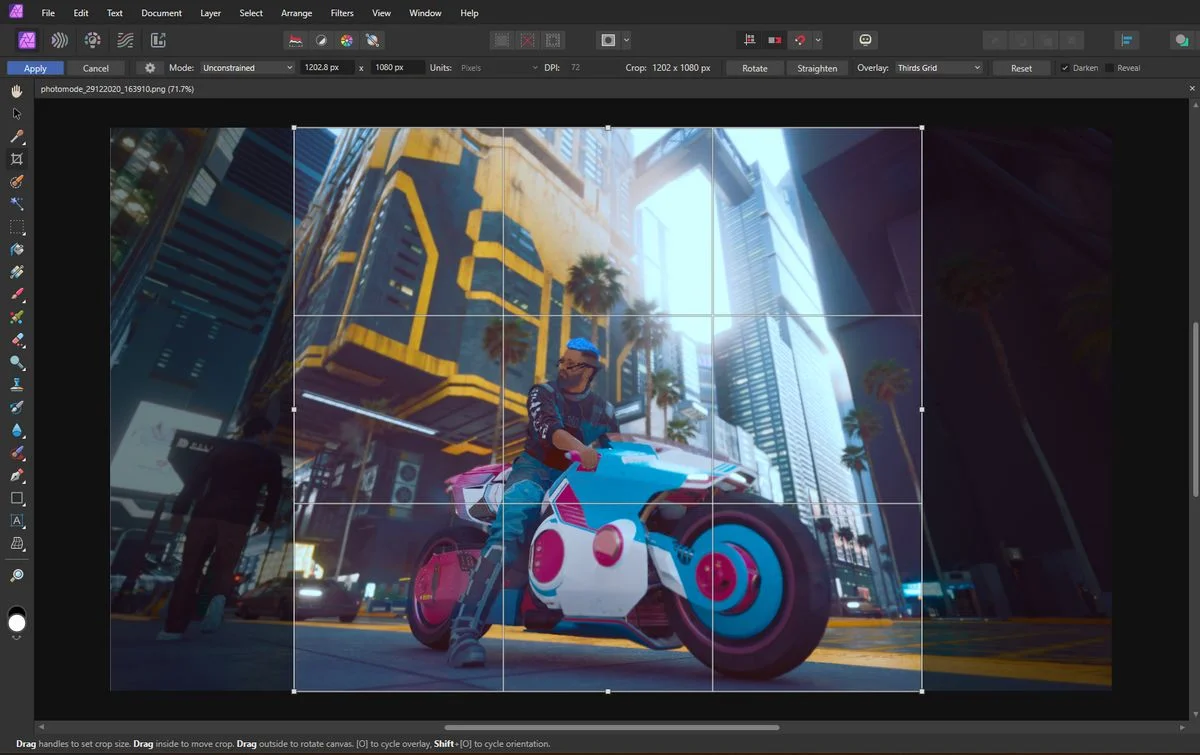Toggle the Force Pixel Alignment icon

749,40
